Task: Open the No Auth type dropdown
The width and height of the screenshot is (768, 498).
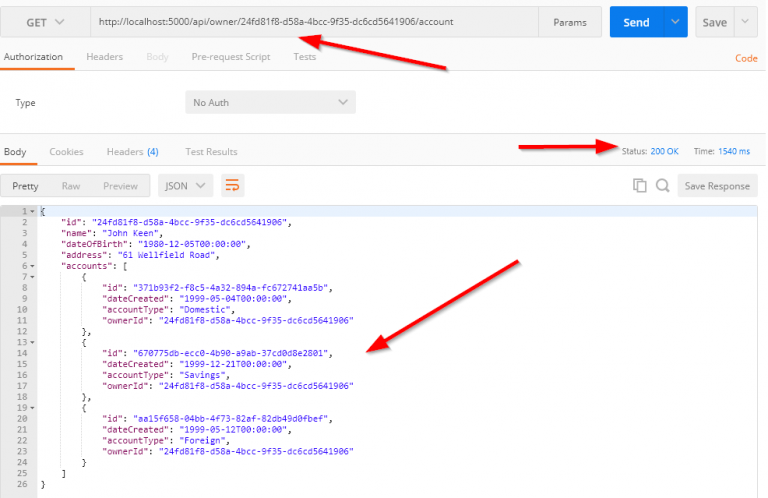Action: [x=270, y=103]
